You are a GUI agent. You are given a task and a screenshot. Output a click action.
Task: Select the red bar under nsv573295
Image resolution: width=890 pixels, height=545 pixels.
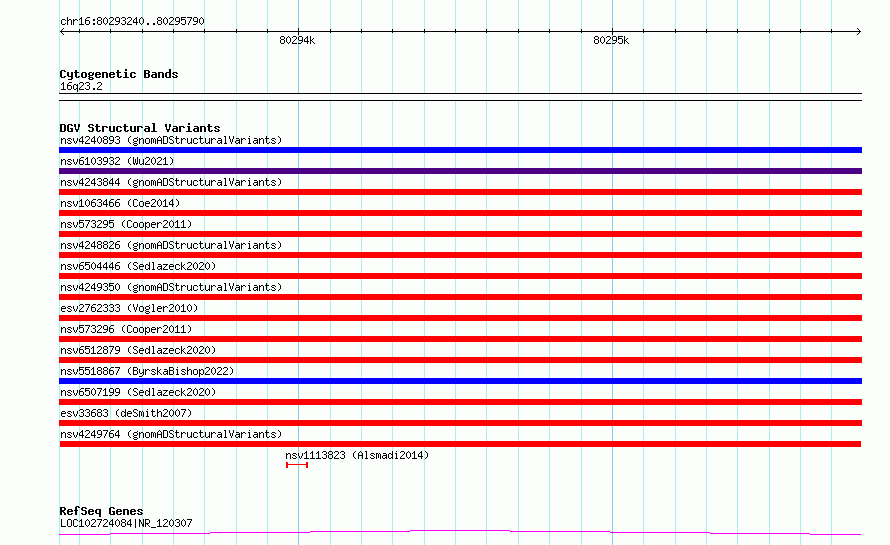click(460, 234)
